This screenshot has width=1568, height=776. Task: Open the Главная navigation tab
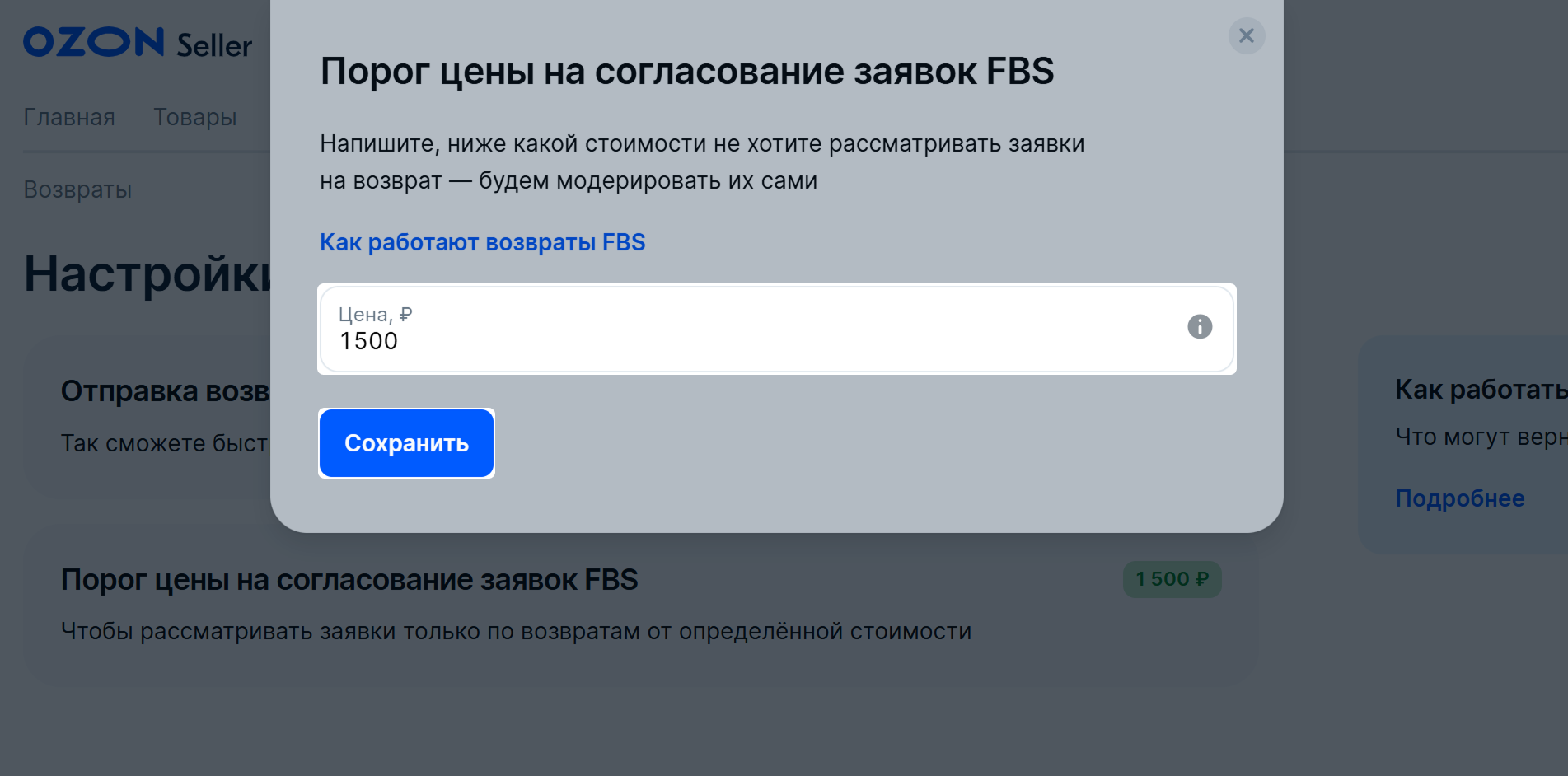(69, 117)
